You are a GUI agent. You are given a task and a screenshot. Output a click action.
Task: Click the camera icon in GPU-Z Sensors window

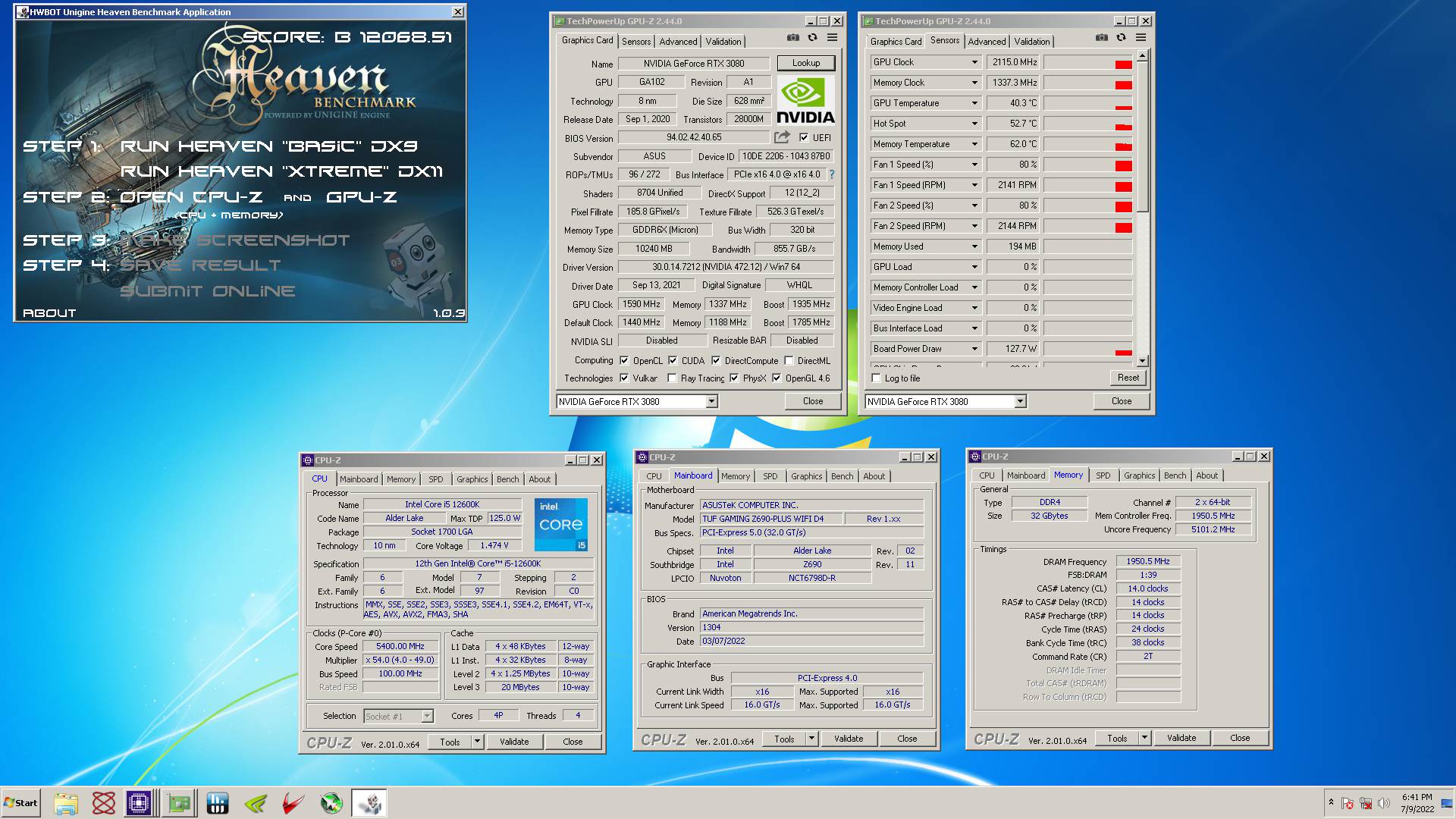point(1101,38)
